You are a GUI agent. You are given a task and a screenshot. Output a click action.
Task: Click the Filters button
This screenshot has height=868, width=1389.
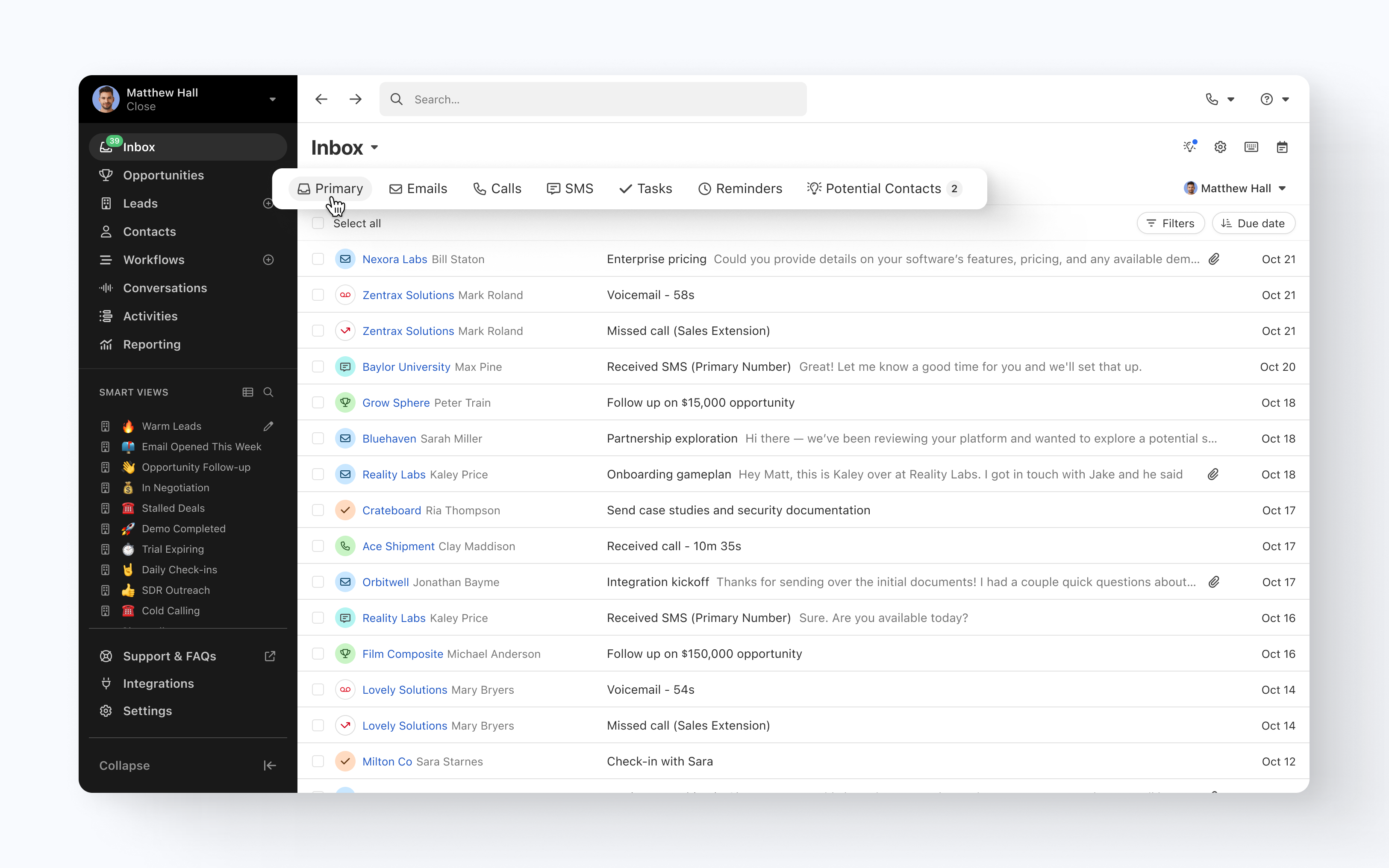coord(1170,223)
